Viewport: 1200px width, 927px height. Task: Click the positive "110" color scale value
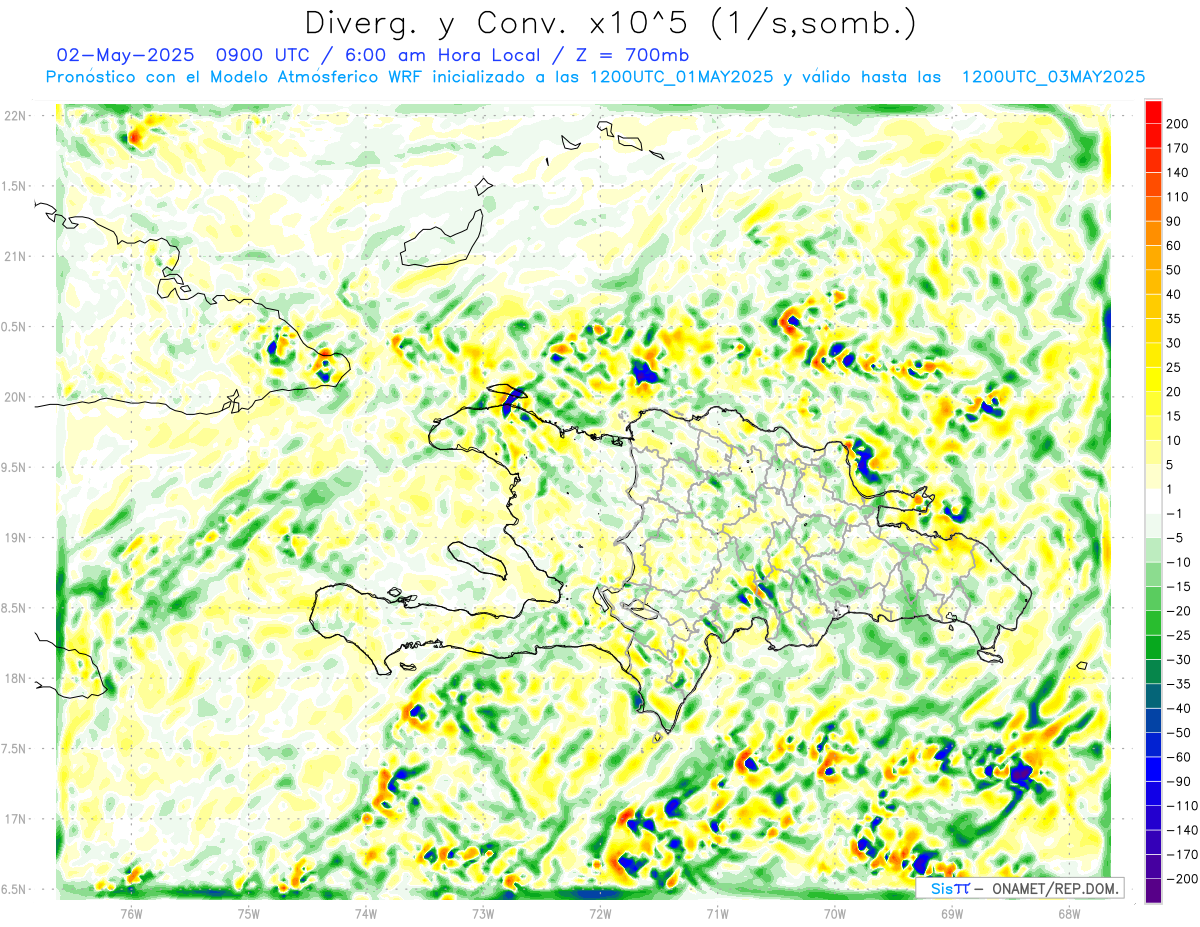(1178, 197)
